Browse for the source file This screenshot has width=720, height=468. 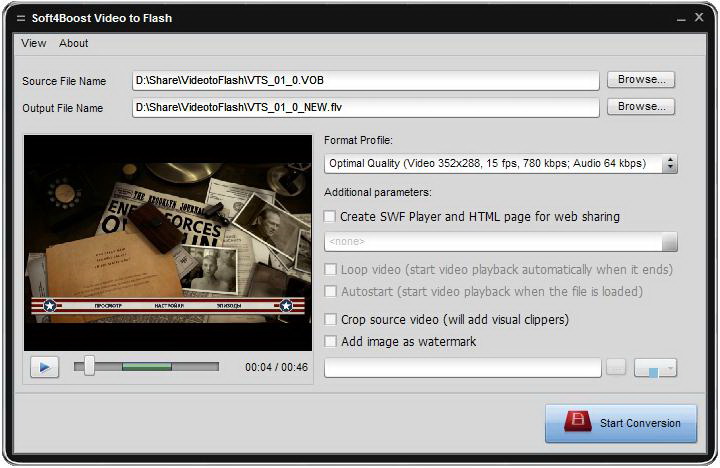point(641,79)
